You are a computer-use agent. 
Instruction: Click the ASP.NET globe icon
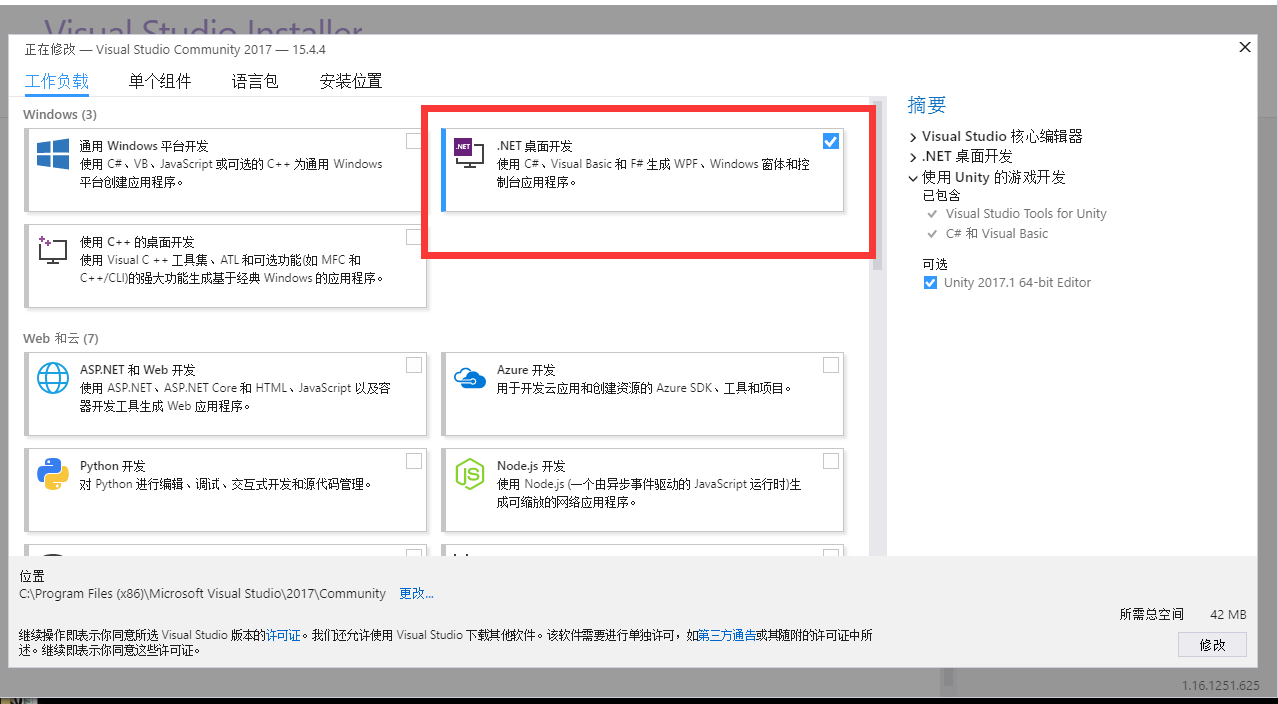[53, 378]
